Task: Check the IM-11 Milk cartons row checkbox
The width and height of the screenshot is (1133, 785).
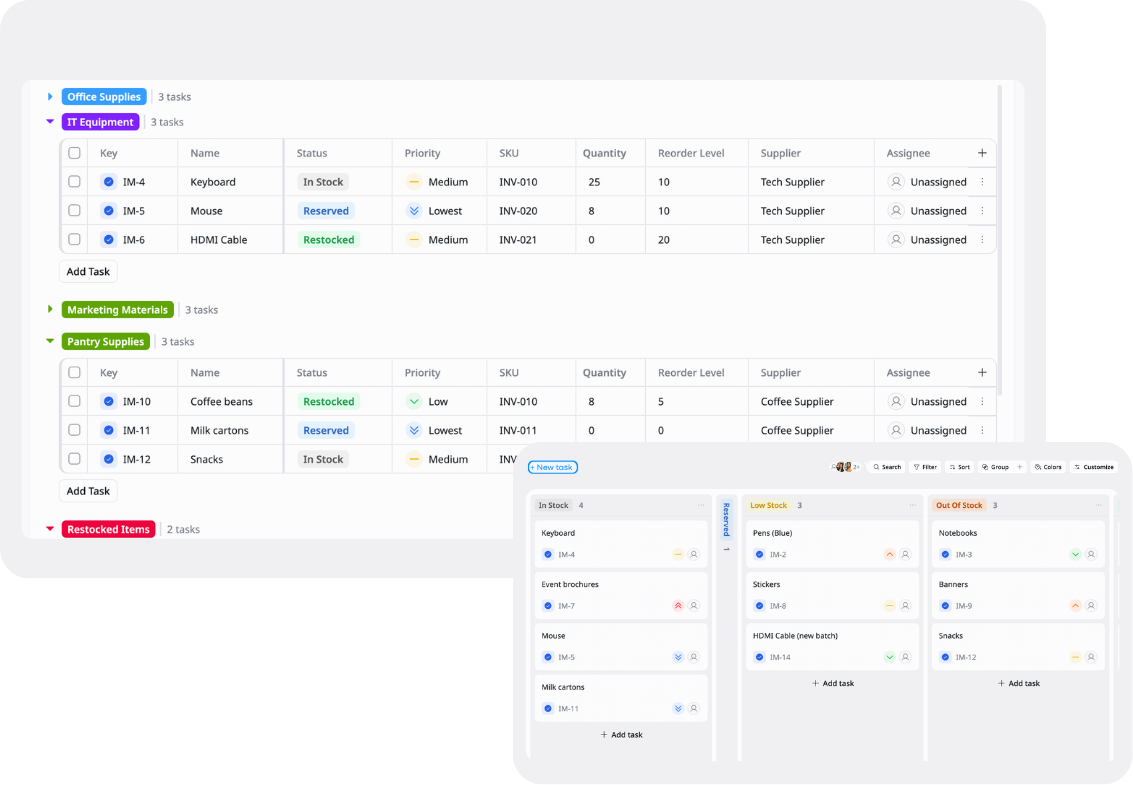Action: click(74, 430)
